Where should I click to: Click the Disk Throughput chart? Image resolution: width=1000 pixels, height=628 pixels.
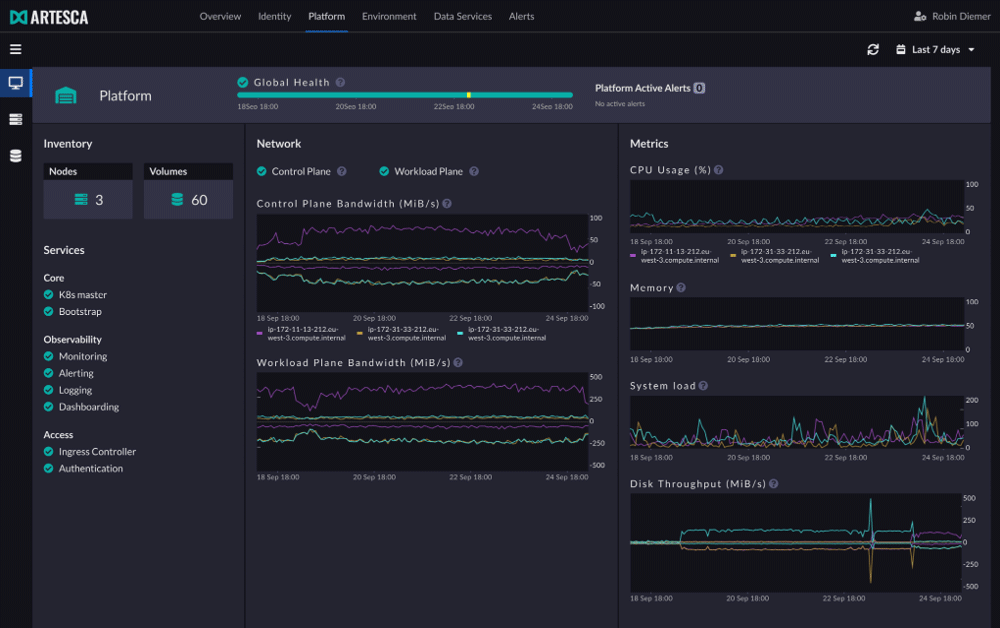[796, 543]
